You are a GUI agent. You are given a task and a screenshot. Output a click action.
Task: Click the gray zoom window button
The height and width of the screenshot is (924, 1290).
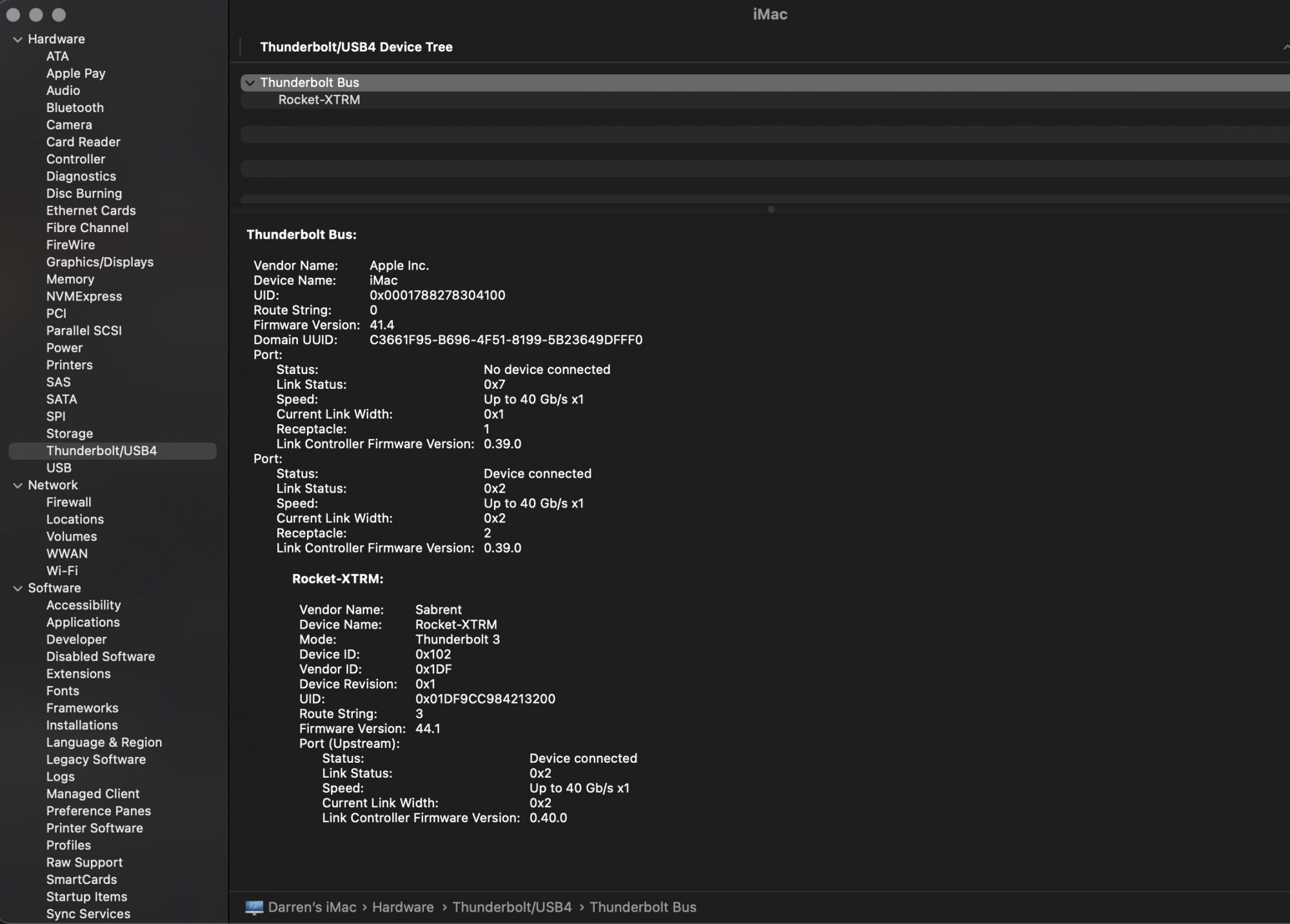[x=59, y=14]
